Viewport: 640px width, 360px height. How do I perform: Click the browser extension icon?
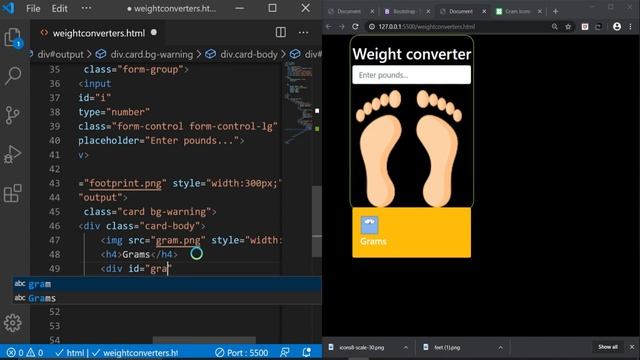tap(585, 27)
